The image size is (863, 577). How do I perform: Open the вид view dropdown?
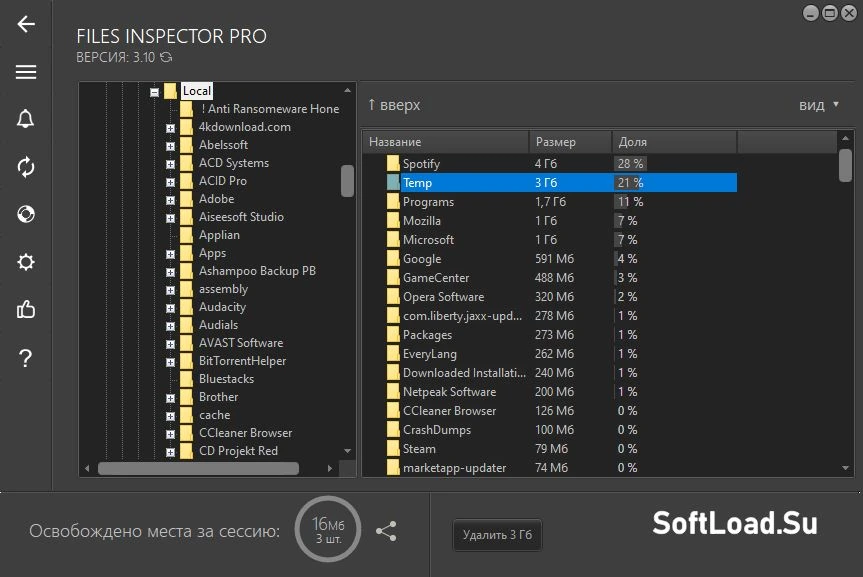pos(818,105)
